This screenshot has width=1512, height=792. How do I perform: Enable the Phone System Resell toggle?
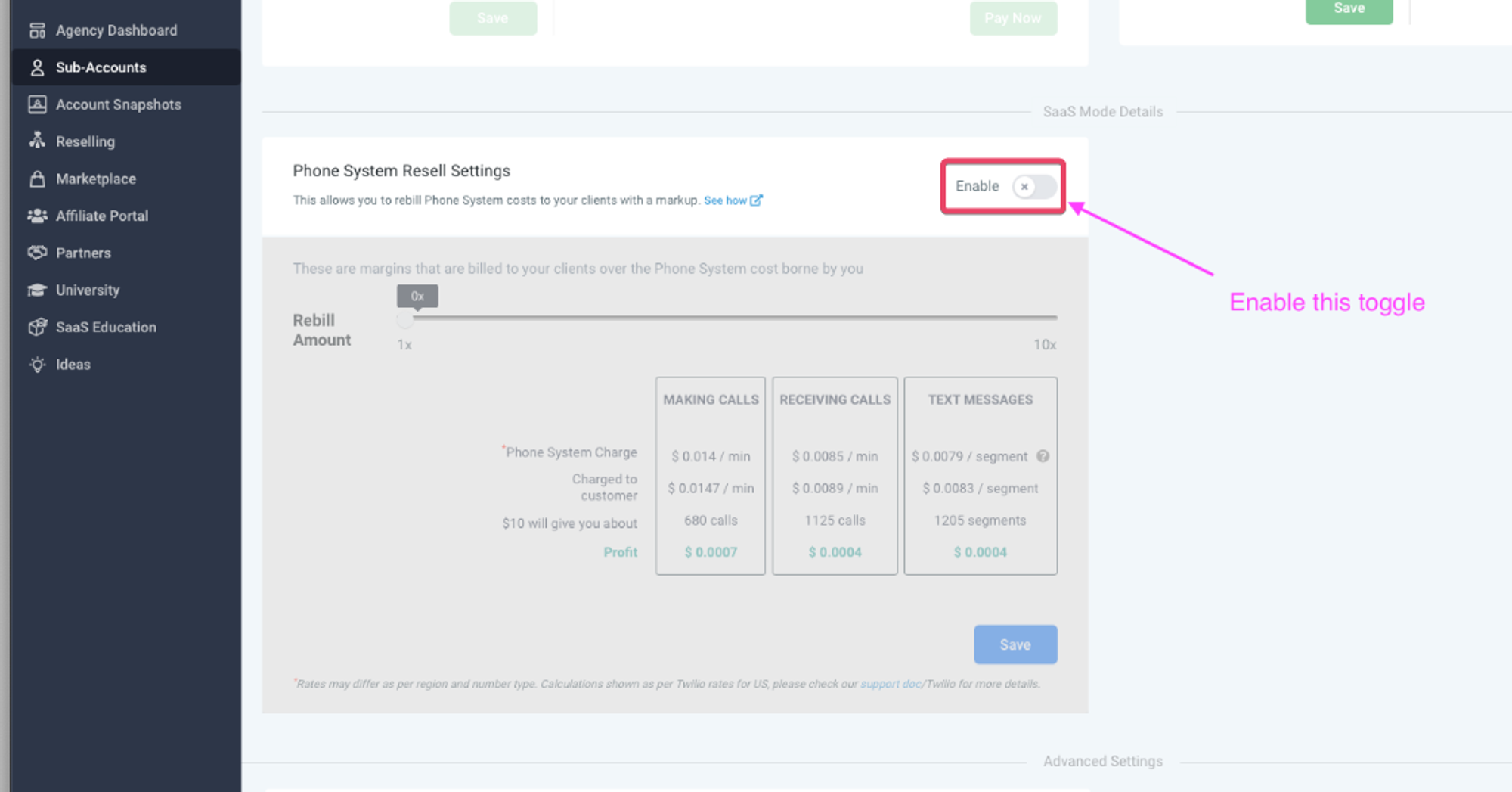point(1033,186)
